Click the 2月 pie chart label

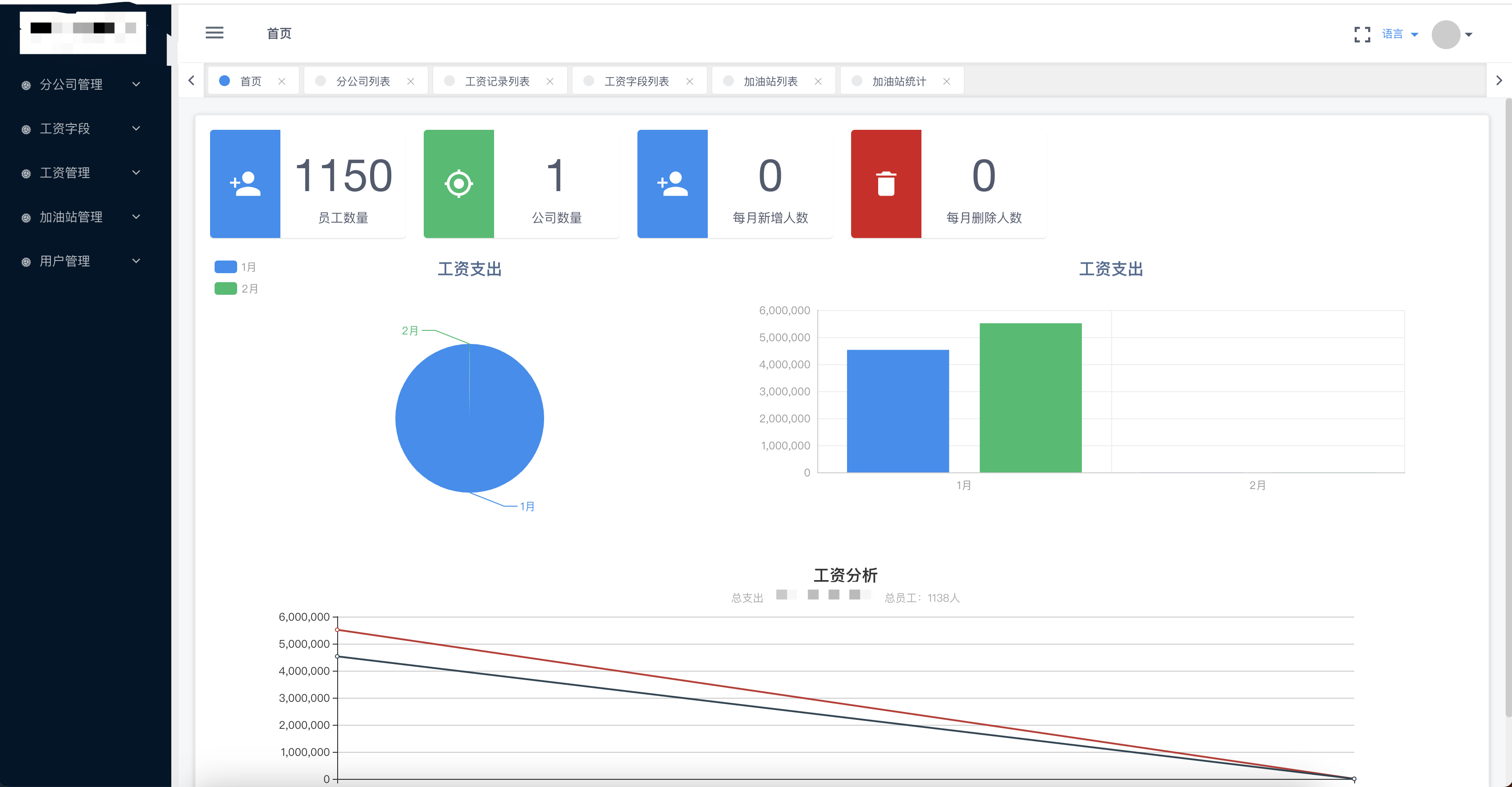[x=410, y=330]
